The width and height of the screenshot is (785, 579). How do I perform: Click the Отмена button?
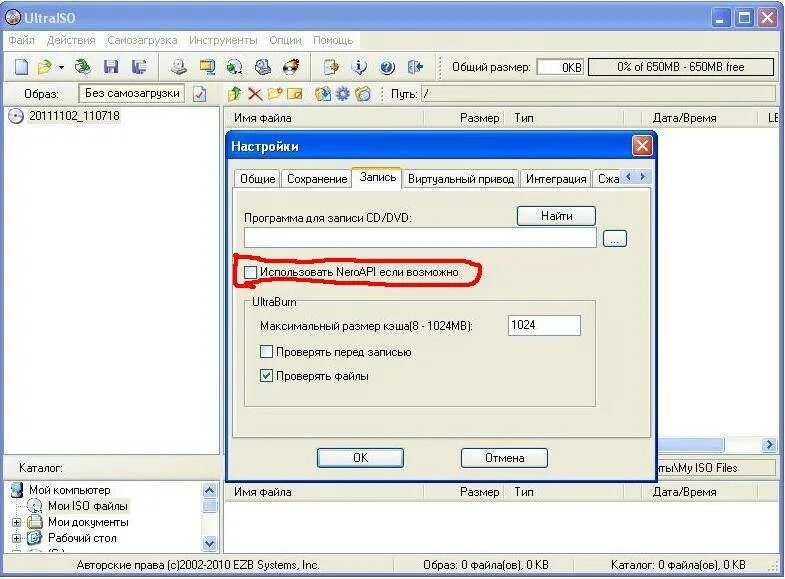[x=504, y=458]
